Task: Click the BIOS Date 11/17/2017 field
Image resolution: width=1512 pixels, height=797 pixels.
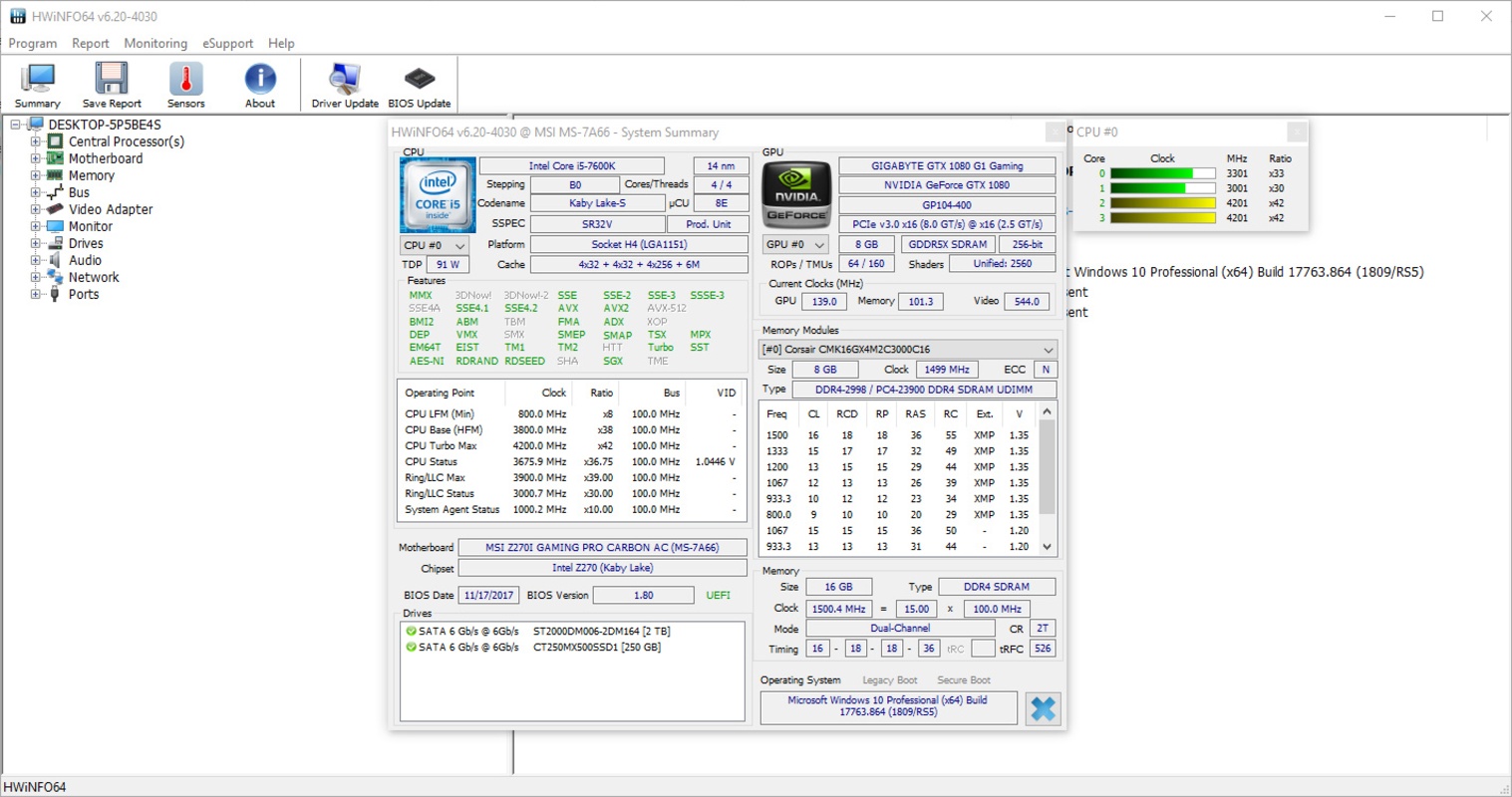Action: 488,595
